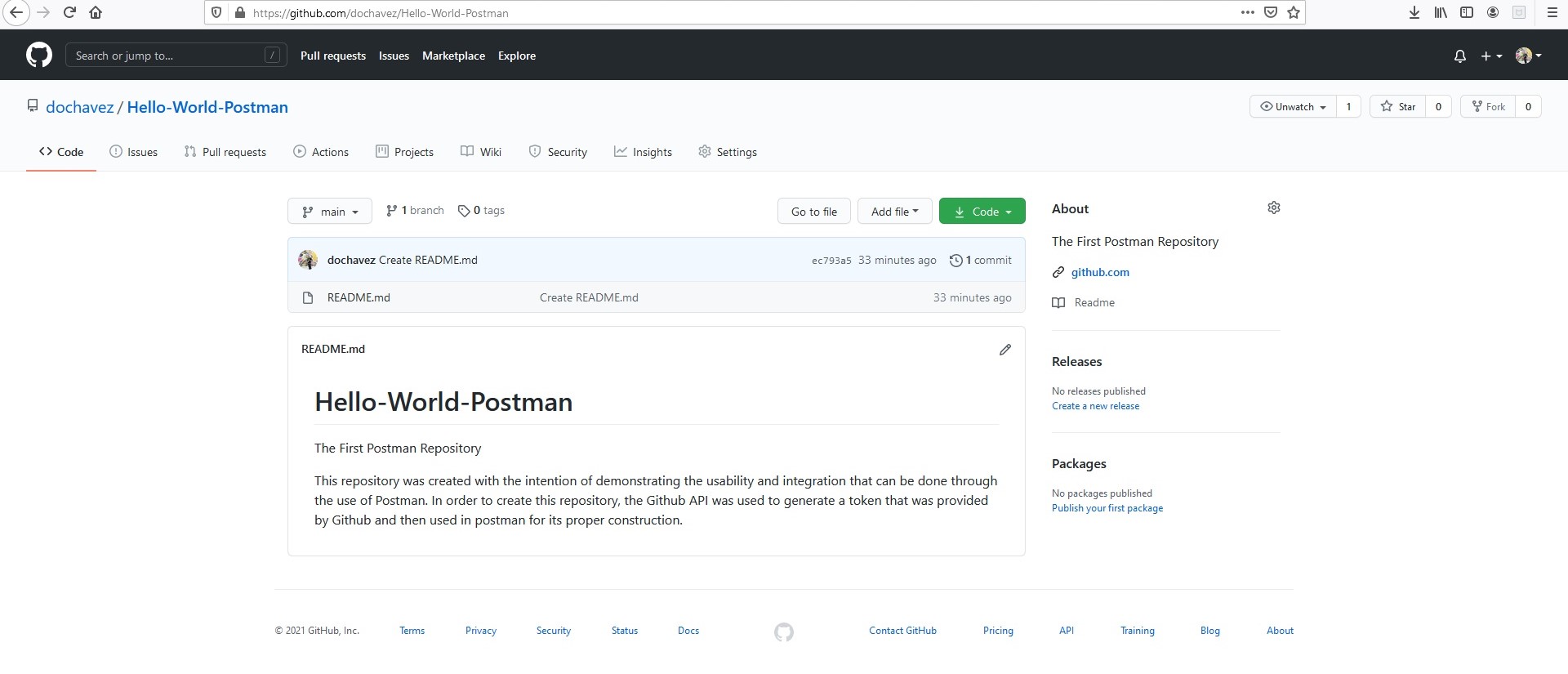Open the Insights tab
The width and height of the screenshot is (1568, 674).
click(x=643, y=152)
